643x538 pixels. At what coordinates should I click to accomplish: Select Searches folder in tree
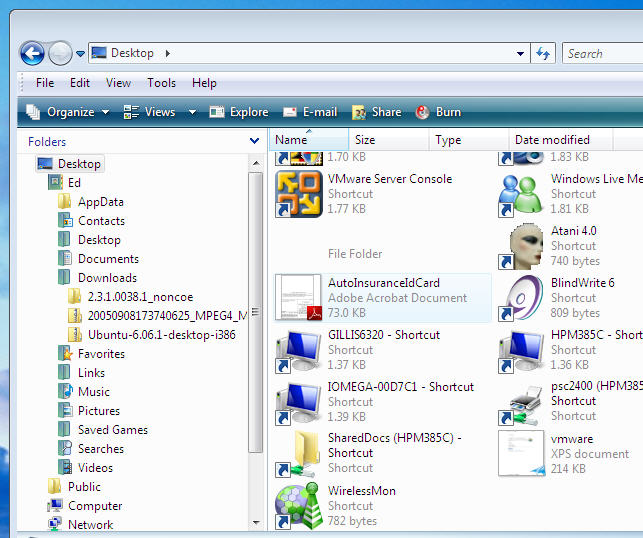(x=91, y=449)
